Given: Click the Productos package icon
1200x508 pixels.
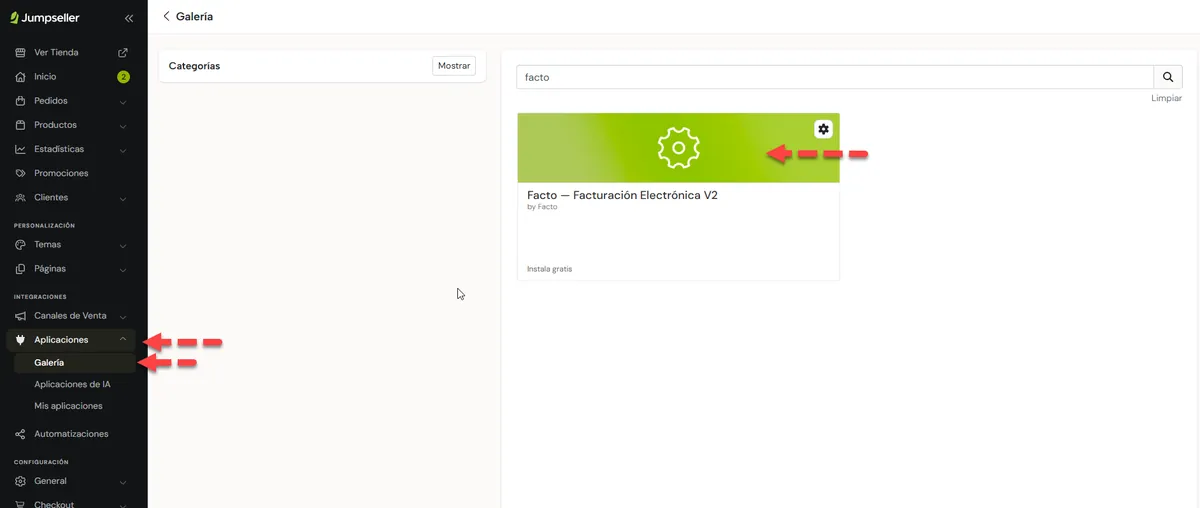Looking at the screenshot, I should pos(20,125).
